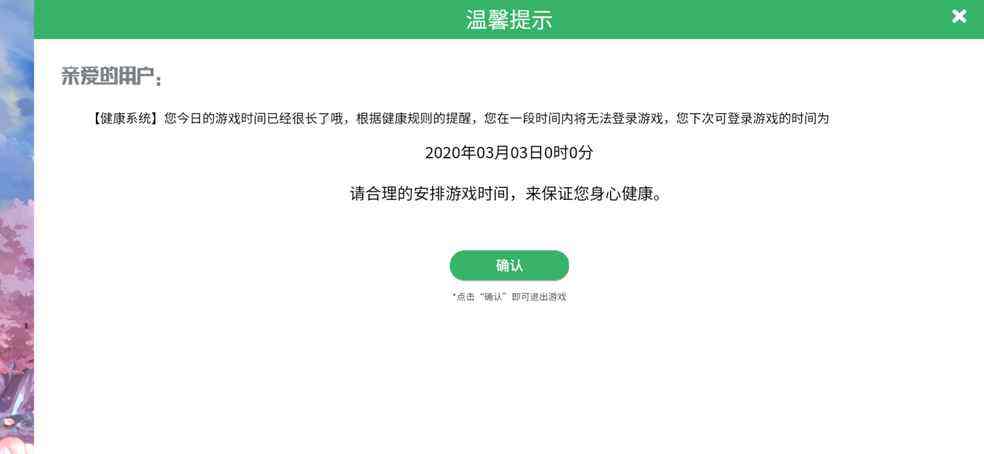This screenshot has width=984, height=454.
Task: Click the bottom-left game background artwork corner
Action: pos(16,427)
